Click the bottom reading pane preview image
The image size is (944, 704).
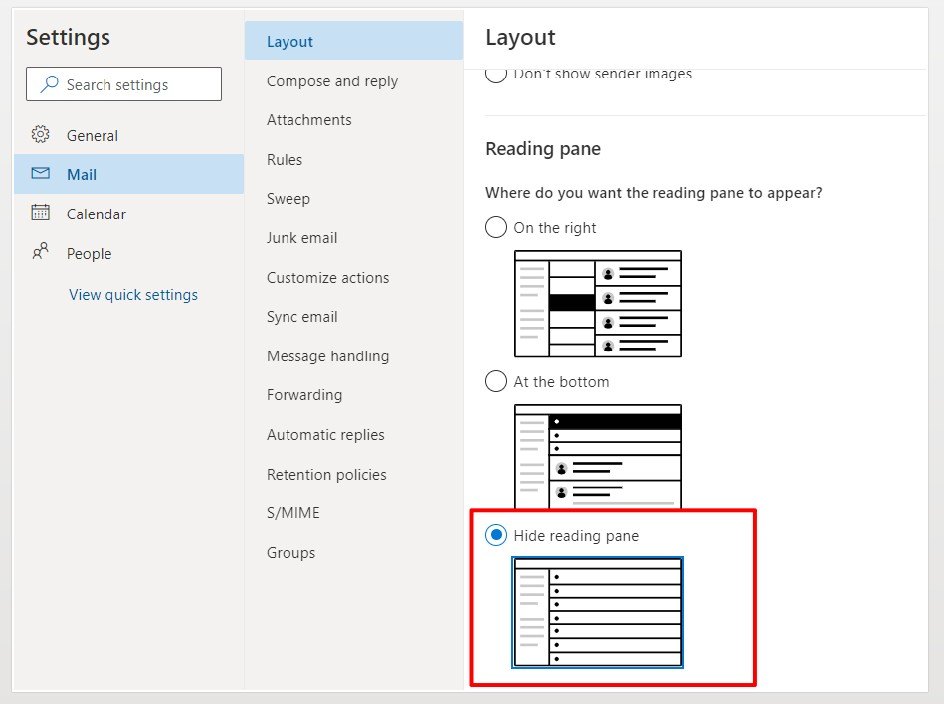point(598,456)
